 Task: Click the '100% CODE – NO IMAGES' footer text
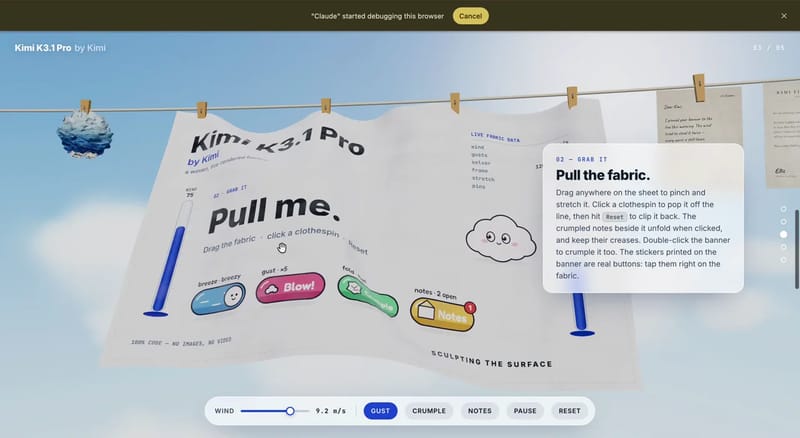(181, 341)
